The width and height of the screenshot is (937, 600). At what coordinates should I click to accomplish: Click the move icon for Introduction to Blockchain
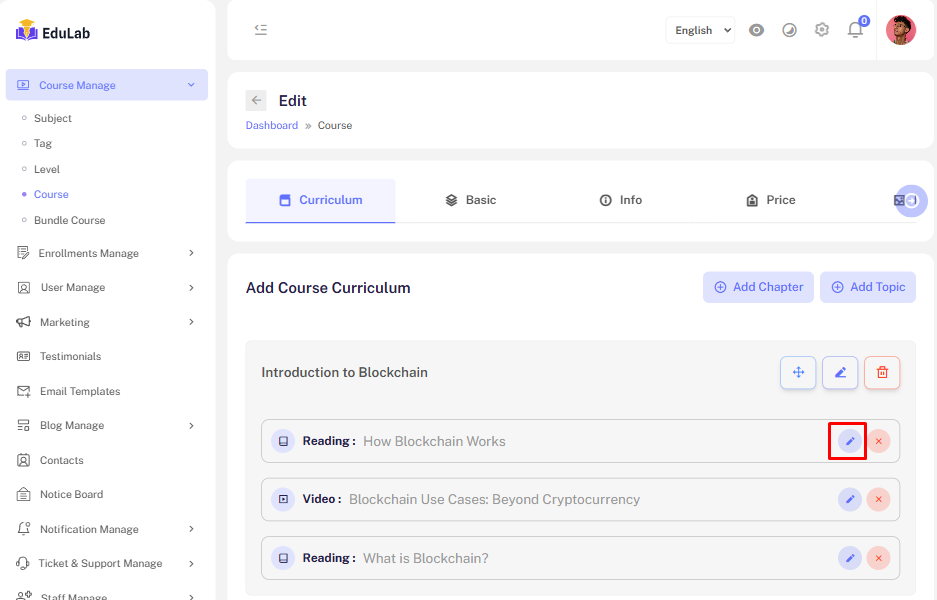tap(798, 373)
